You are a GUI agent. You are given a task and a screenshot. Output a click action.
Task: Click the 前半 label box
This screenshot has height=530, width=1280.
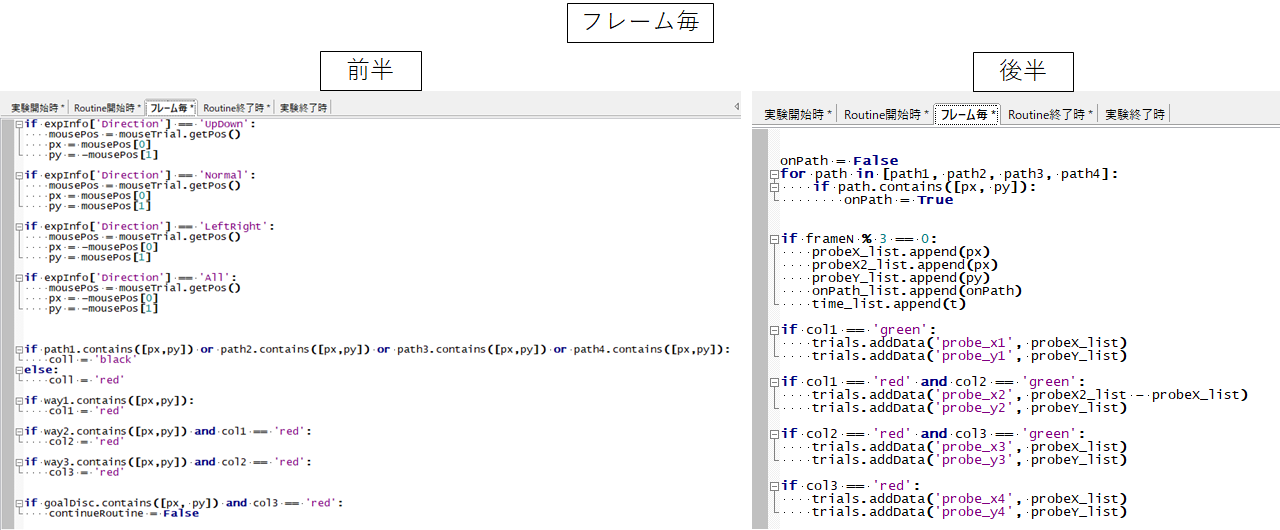370,71
